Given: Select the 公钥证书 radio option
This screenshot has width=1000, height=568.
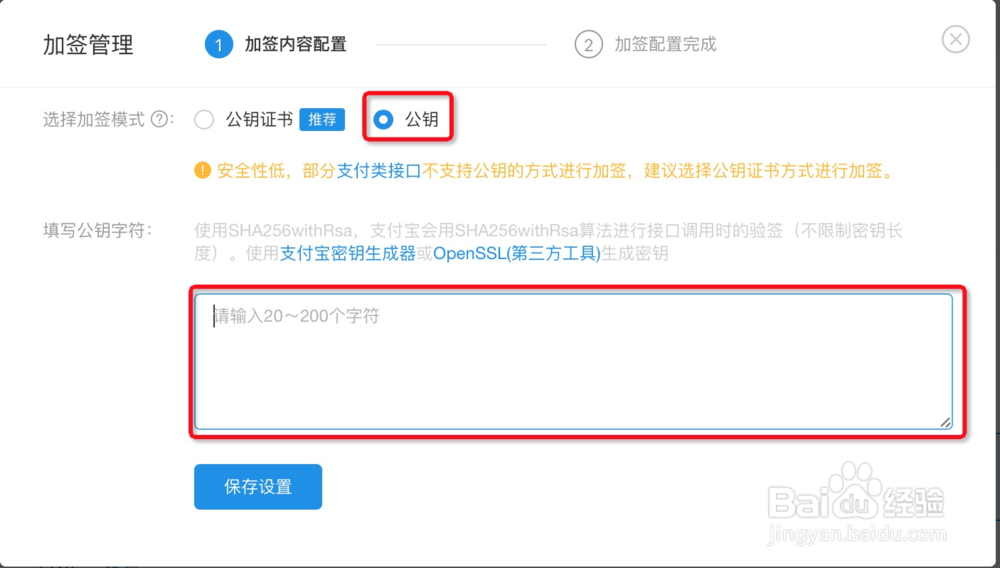Looking at the screenshot, I should click(x=205, y=120).
